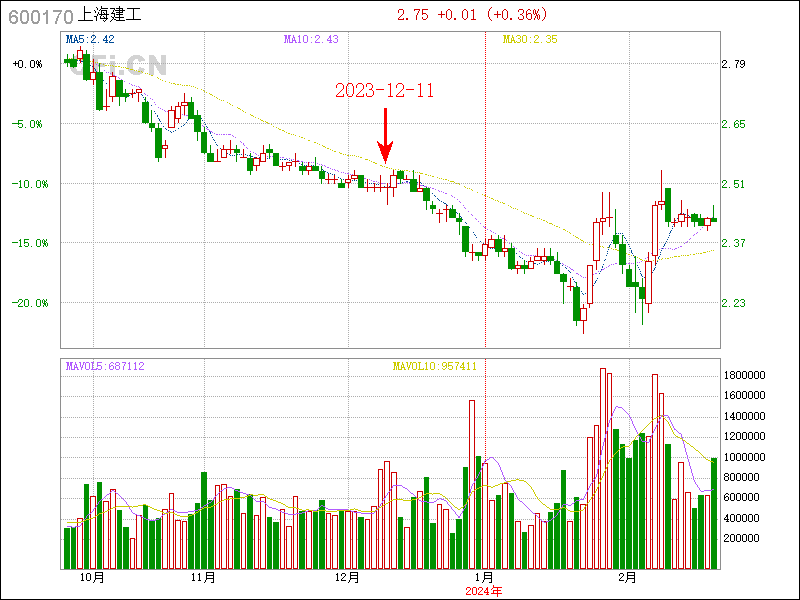Select the 1月 label on the time axis

484,578
